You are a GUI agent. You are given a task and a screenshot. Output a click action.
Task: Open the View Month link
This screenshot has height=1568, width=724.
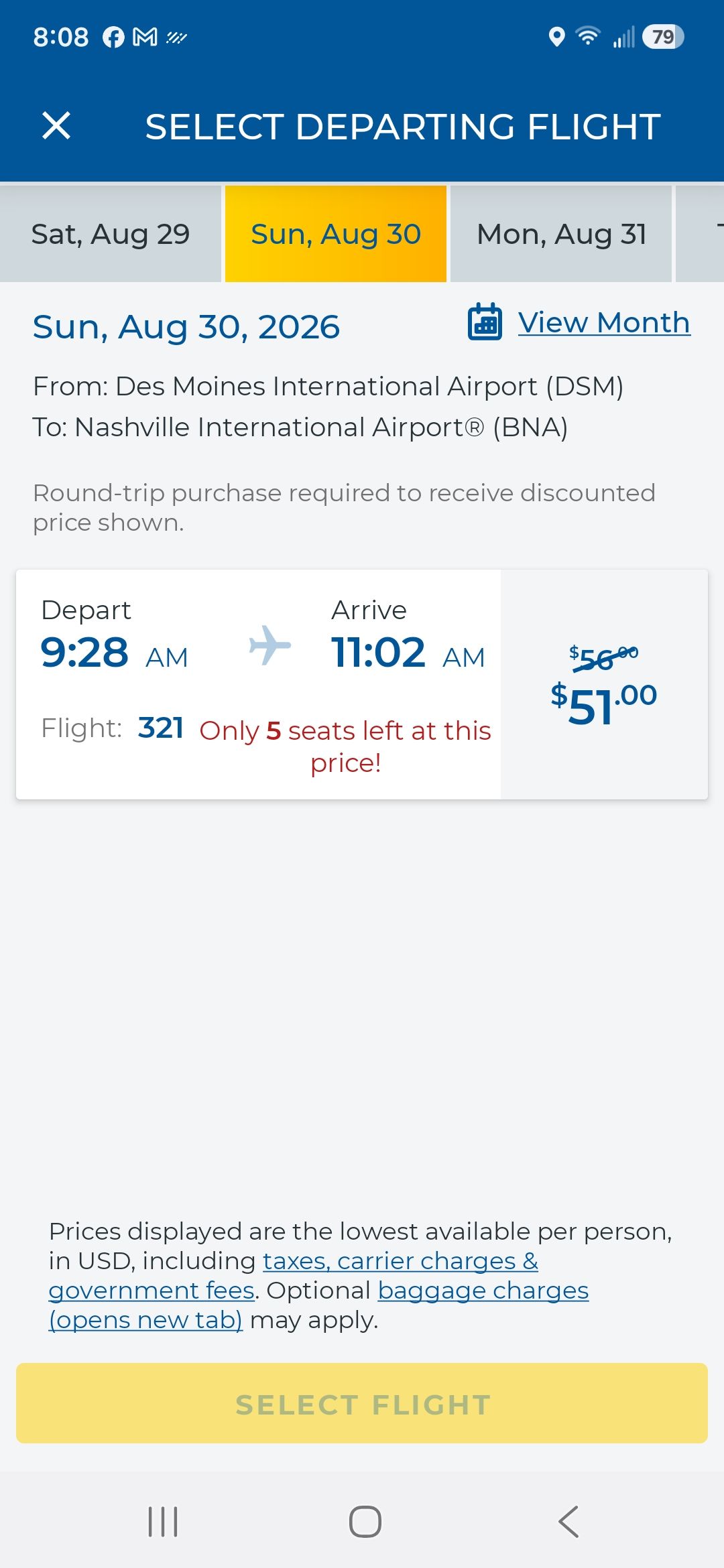pyautogui.click(x=604, y=323)
